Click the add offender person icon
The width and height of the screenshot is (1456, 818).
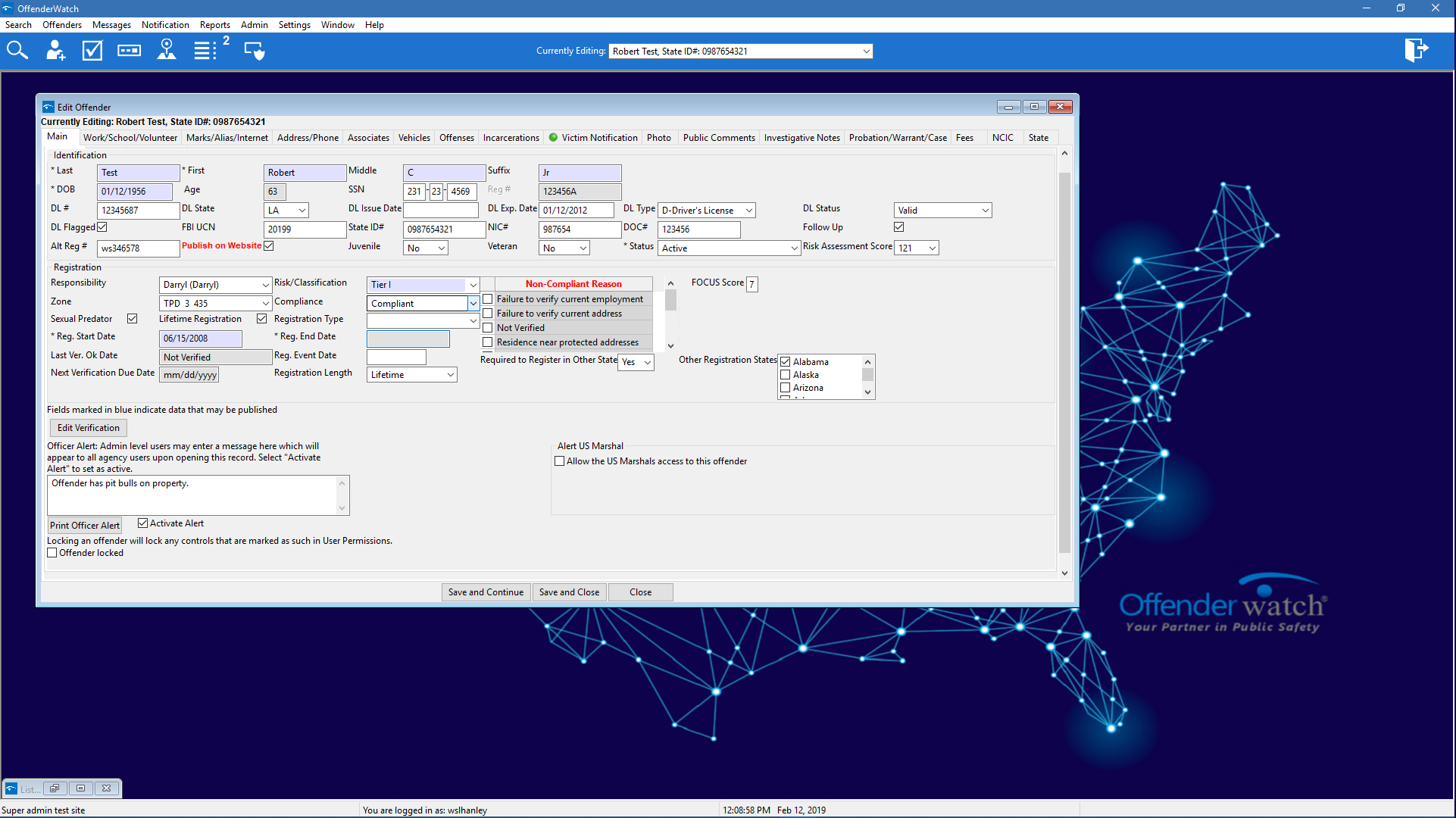pyautogui.click(x=55, y=51)
